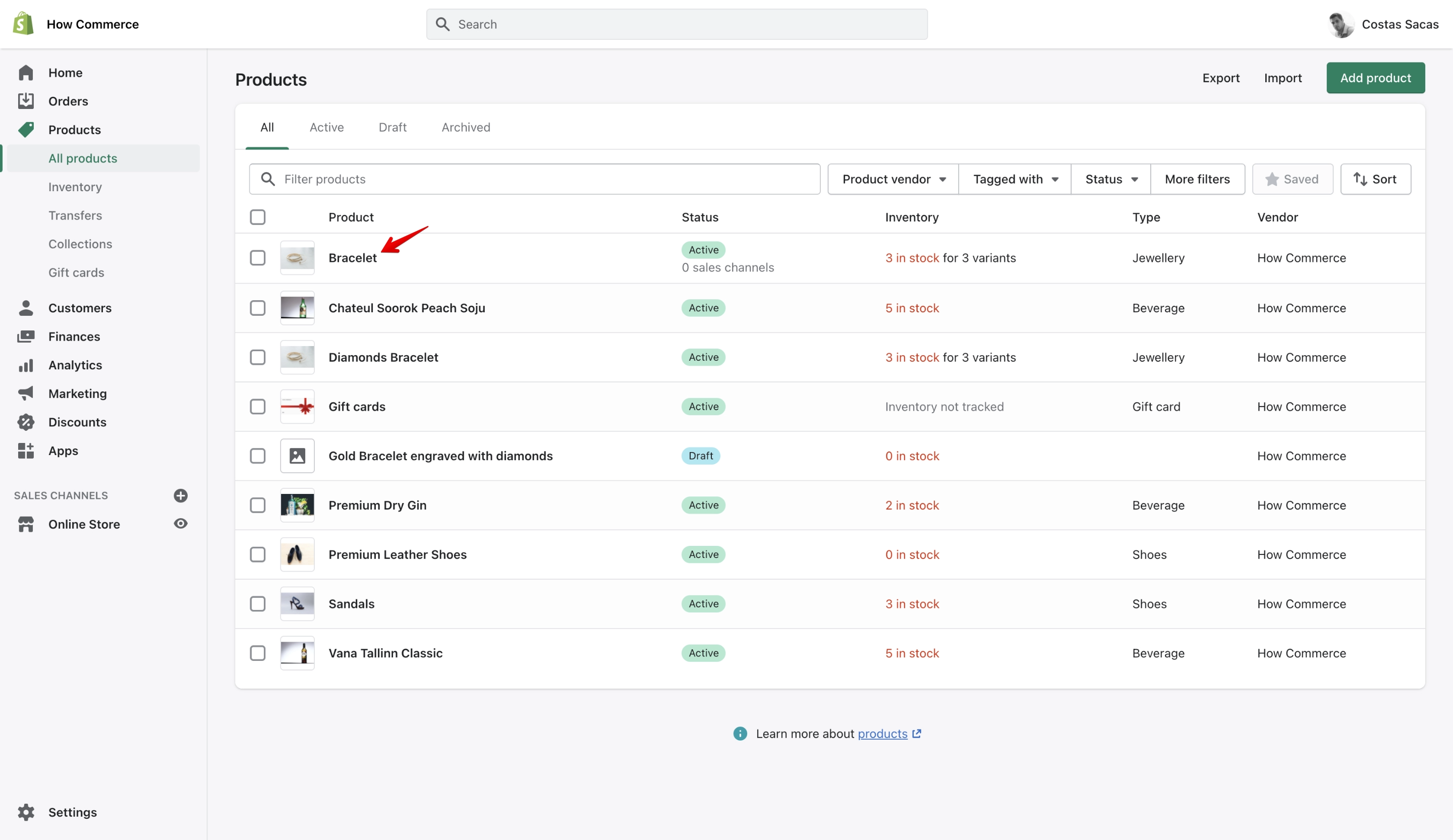
Task: Select Vana Tallinn Classic checkbox
Action: pos(257,653)
